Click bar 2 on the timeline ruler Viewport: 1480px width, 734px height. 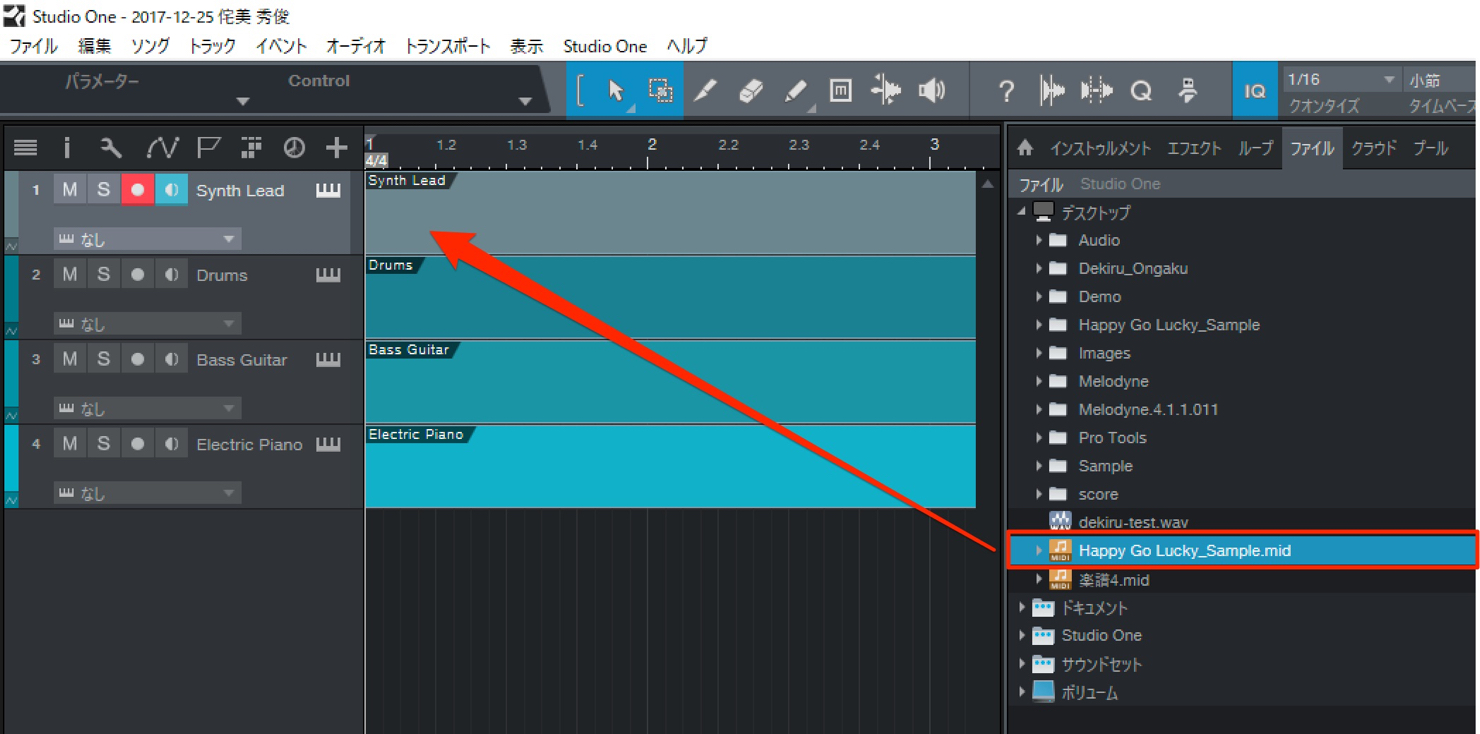[x=651, y=145]
